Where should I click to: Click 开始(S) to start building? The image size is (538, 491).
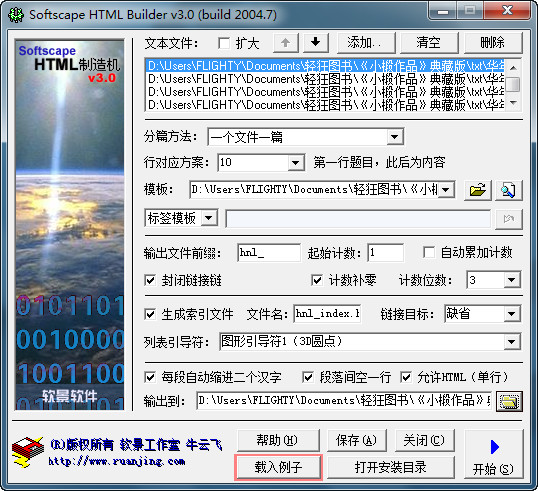493,454
